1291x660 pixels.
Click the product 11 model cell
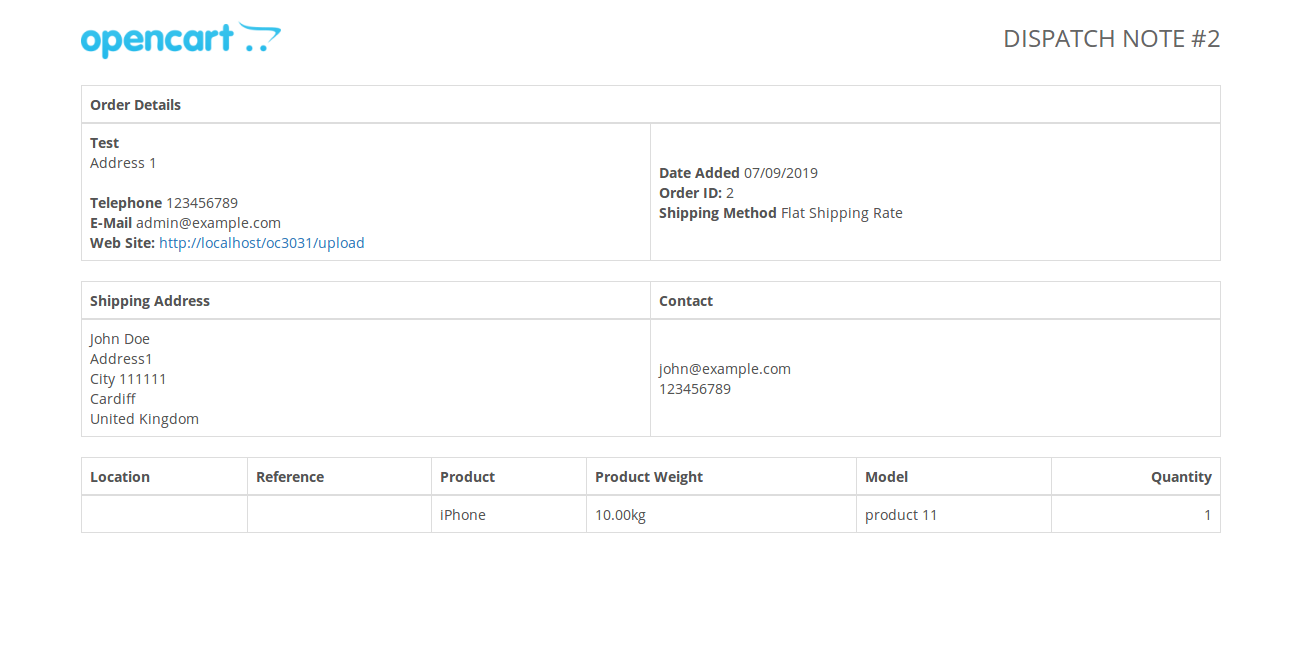(x=954, y=515)
